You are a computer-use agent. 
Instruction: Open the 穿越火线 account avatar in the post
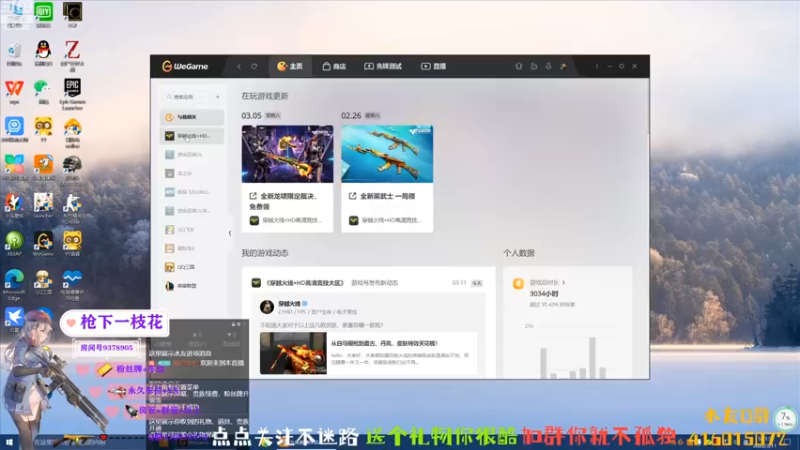tap(267, 307)
